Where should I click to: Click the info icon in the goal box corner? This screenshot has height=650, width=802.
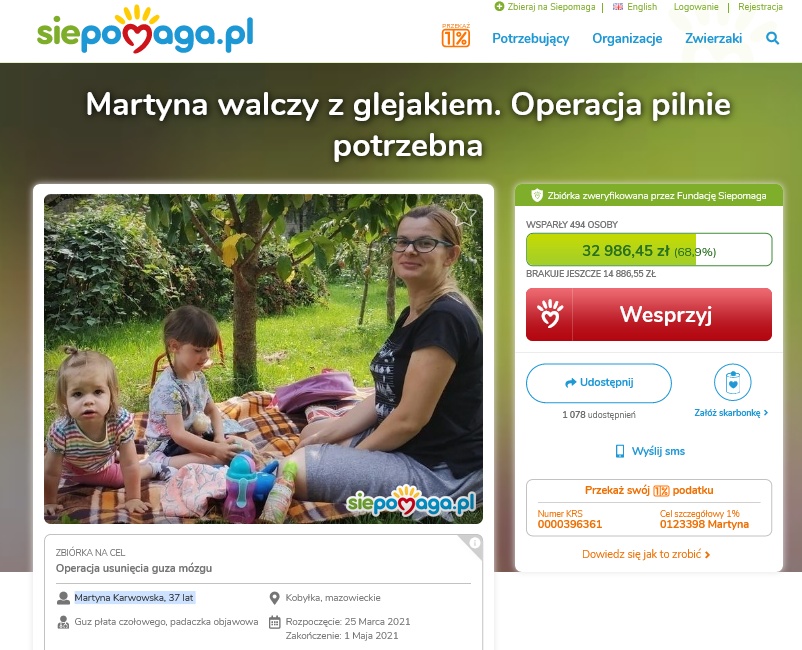[x=475, y=543]
